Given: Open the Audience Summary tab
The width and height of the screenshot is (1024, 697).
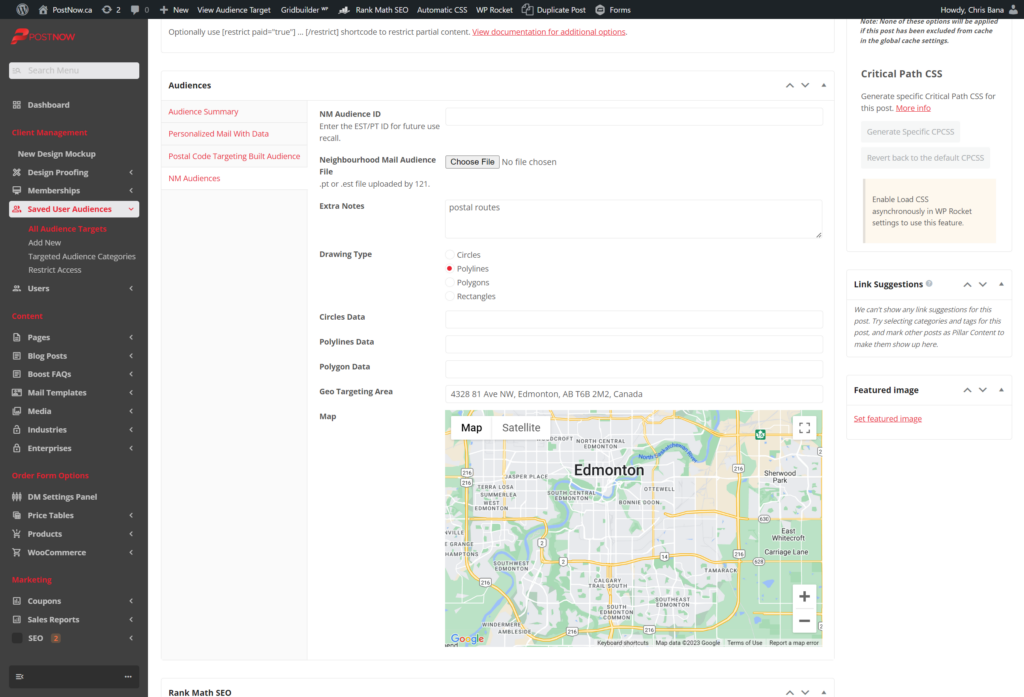Looking at the screenshot, I should pos(203,112).
